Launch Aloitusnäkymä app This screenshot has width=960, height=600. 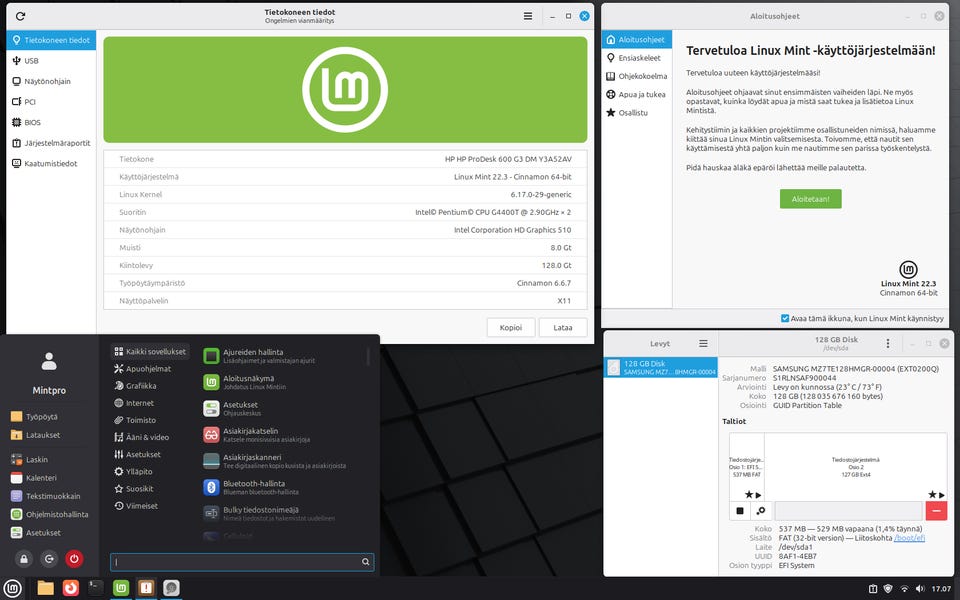click(282, 382)
